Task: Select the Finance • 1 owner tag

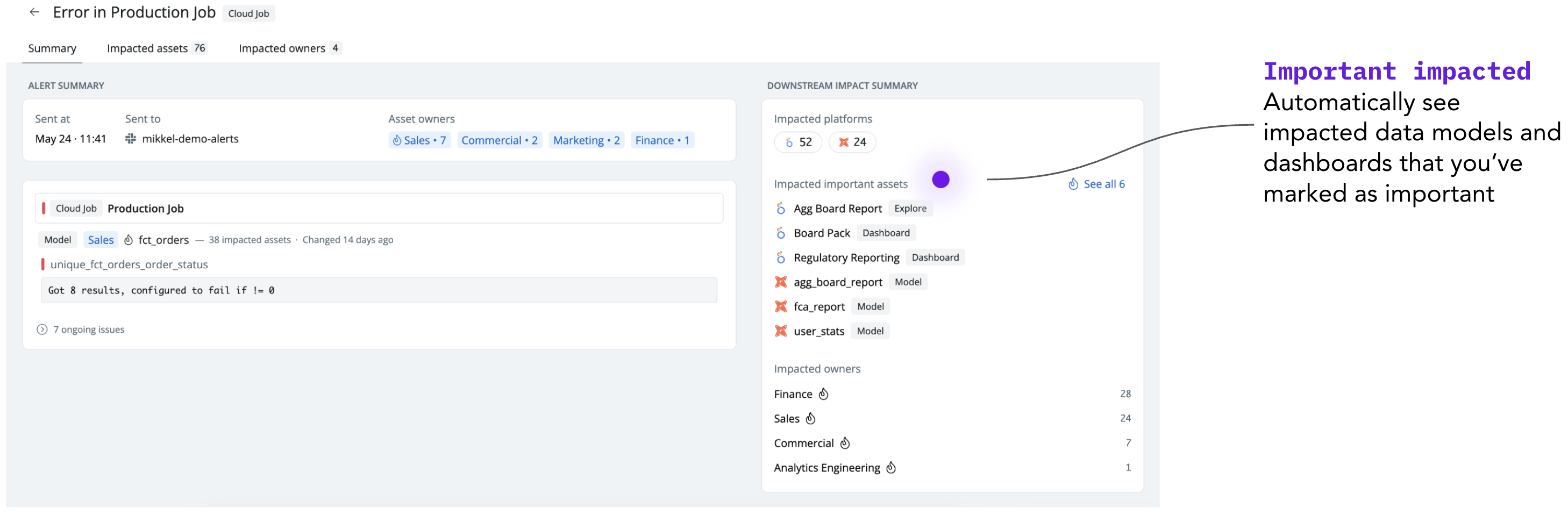Action: point(662,141)
